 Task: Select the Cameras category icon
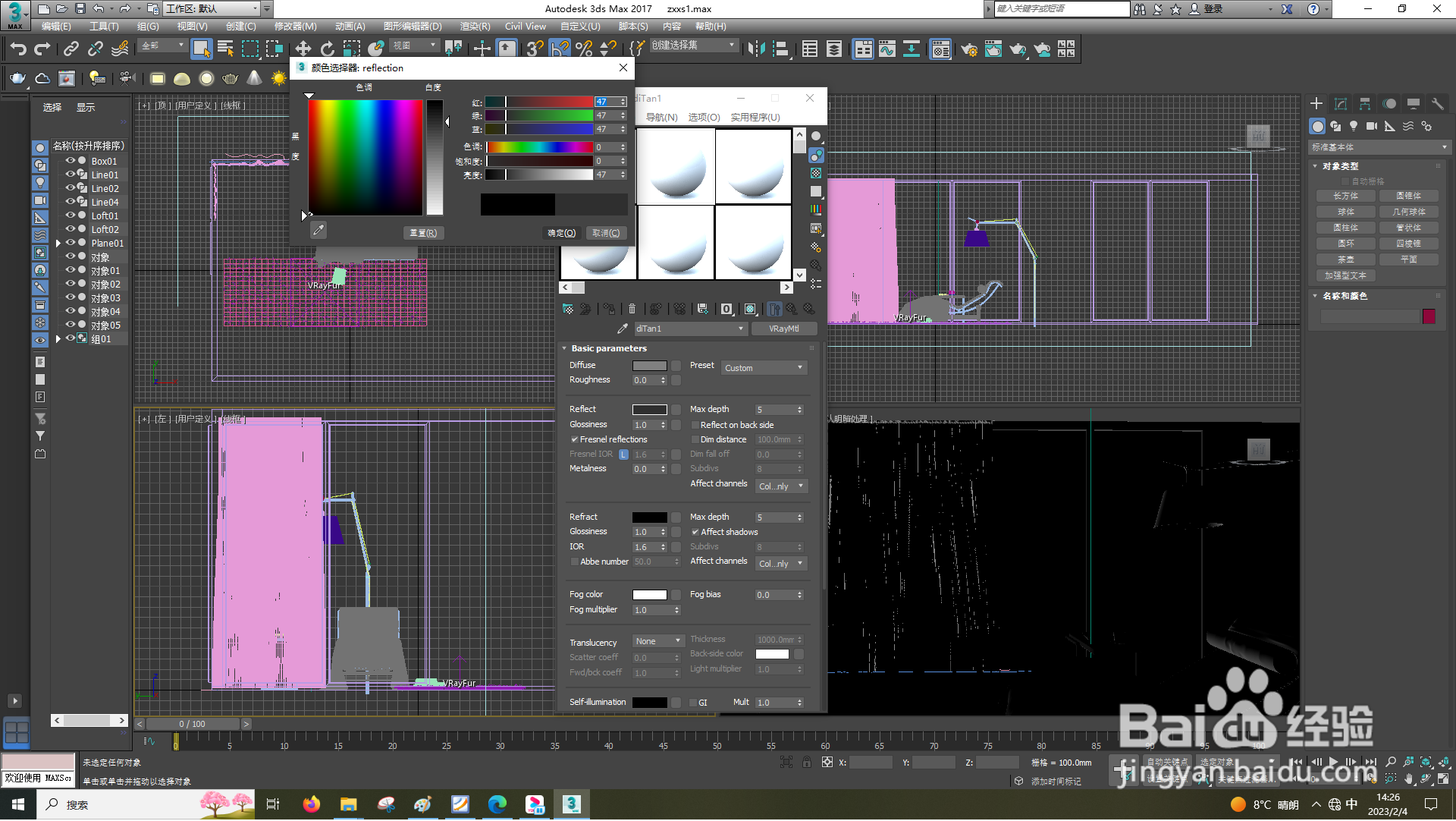pyautogui.click(x=1372, y=126)
